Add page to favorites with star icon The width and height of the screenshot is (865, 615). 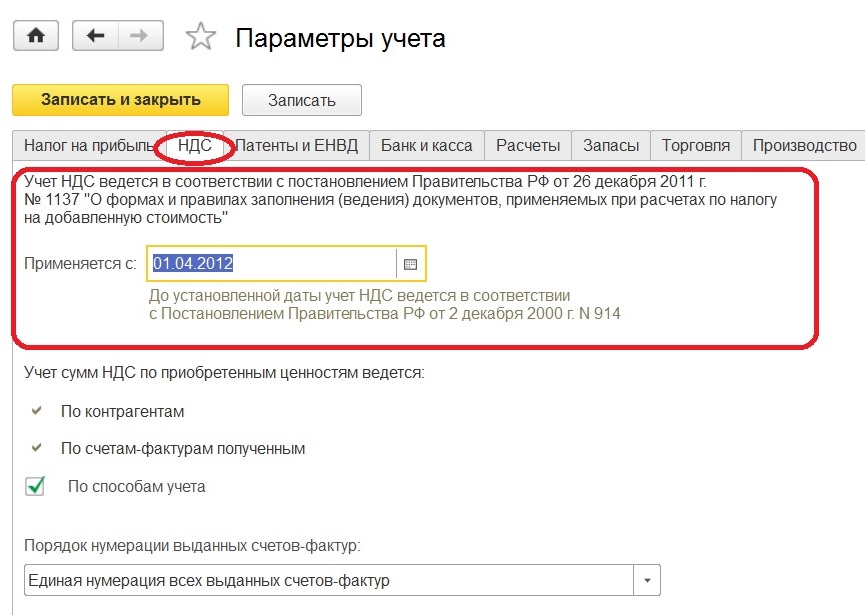click(x=200, y=36)
